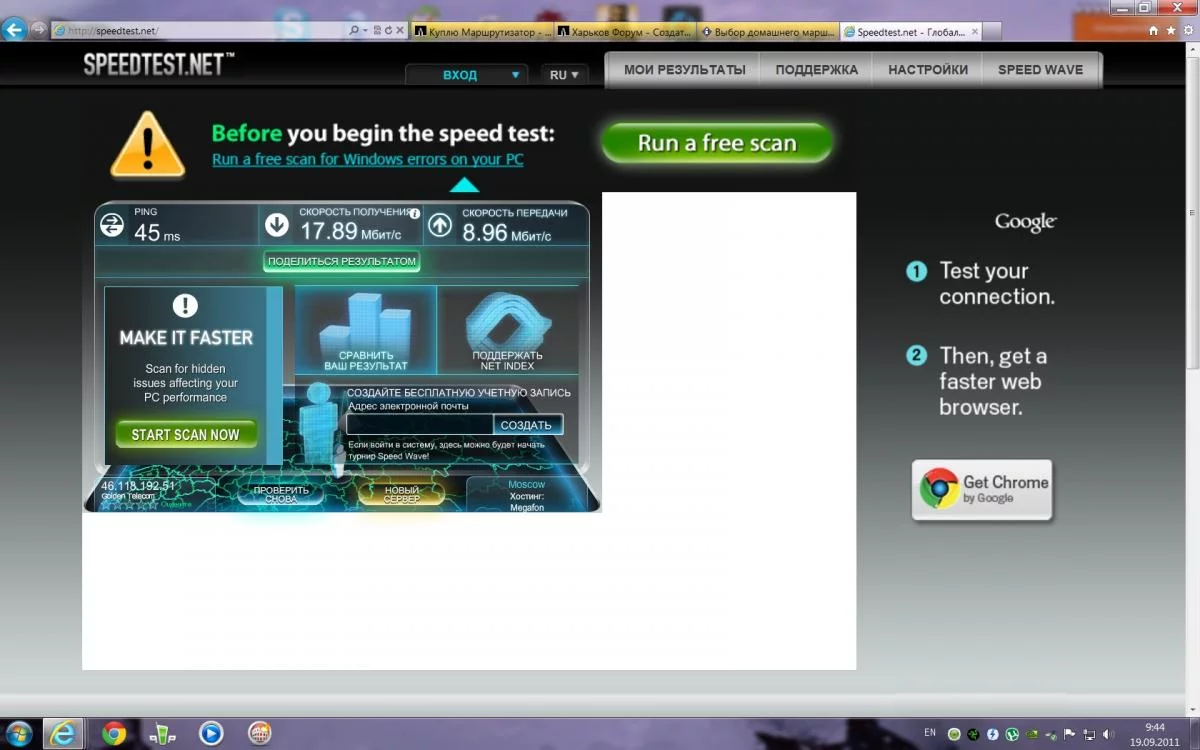Click the download speed arrow icon
The width and height of the screenshot is (1200, 750).
[277, 225]
